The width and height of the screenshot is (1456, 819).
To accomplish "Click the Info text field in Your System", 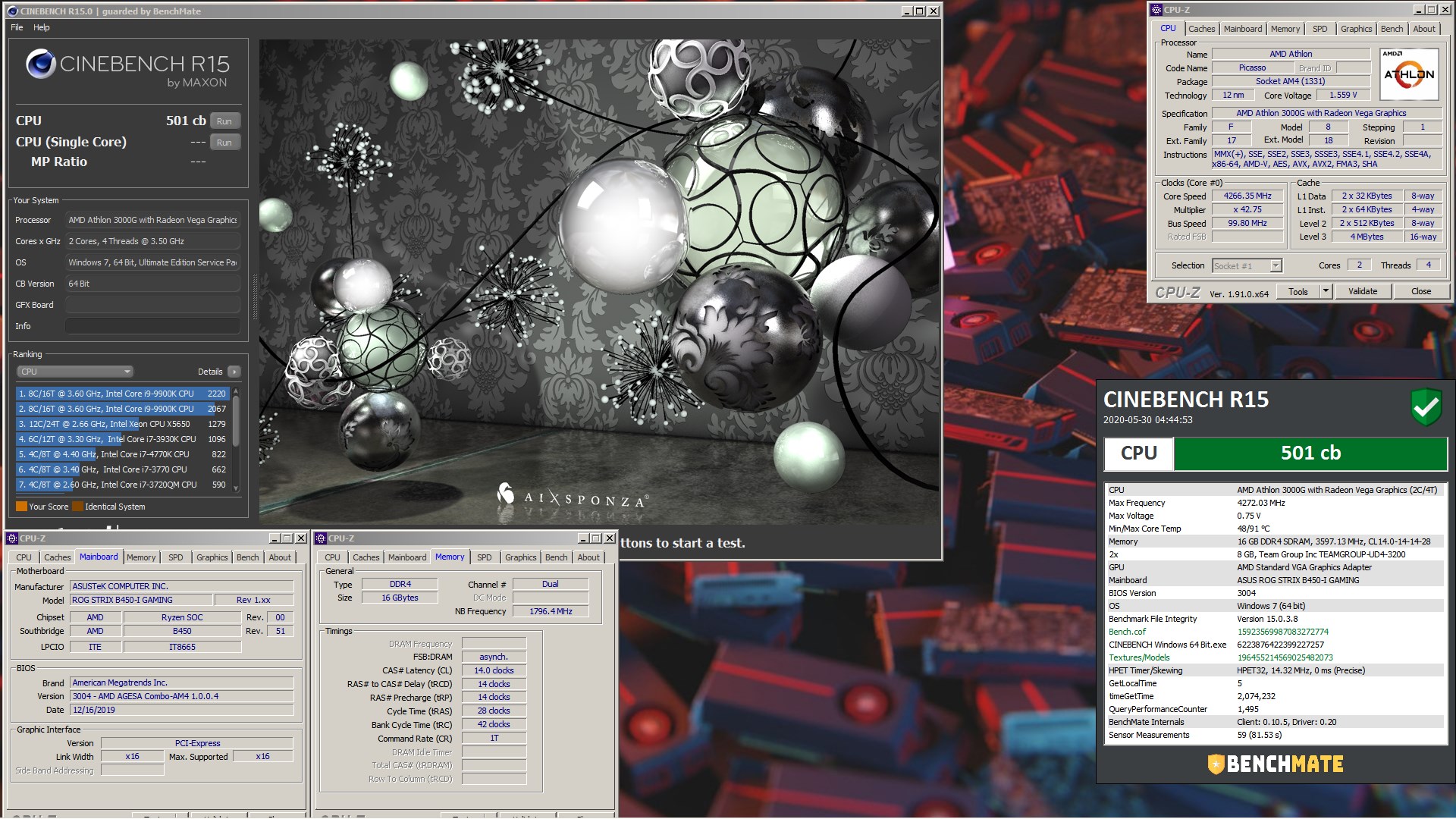I will coord(152,326).
